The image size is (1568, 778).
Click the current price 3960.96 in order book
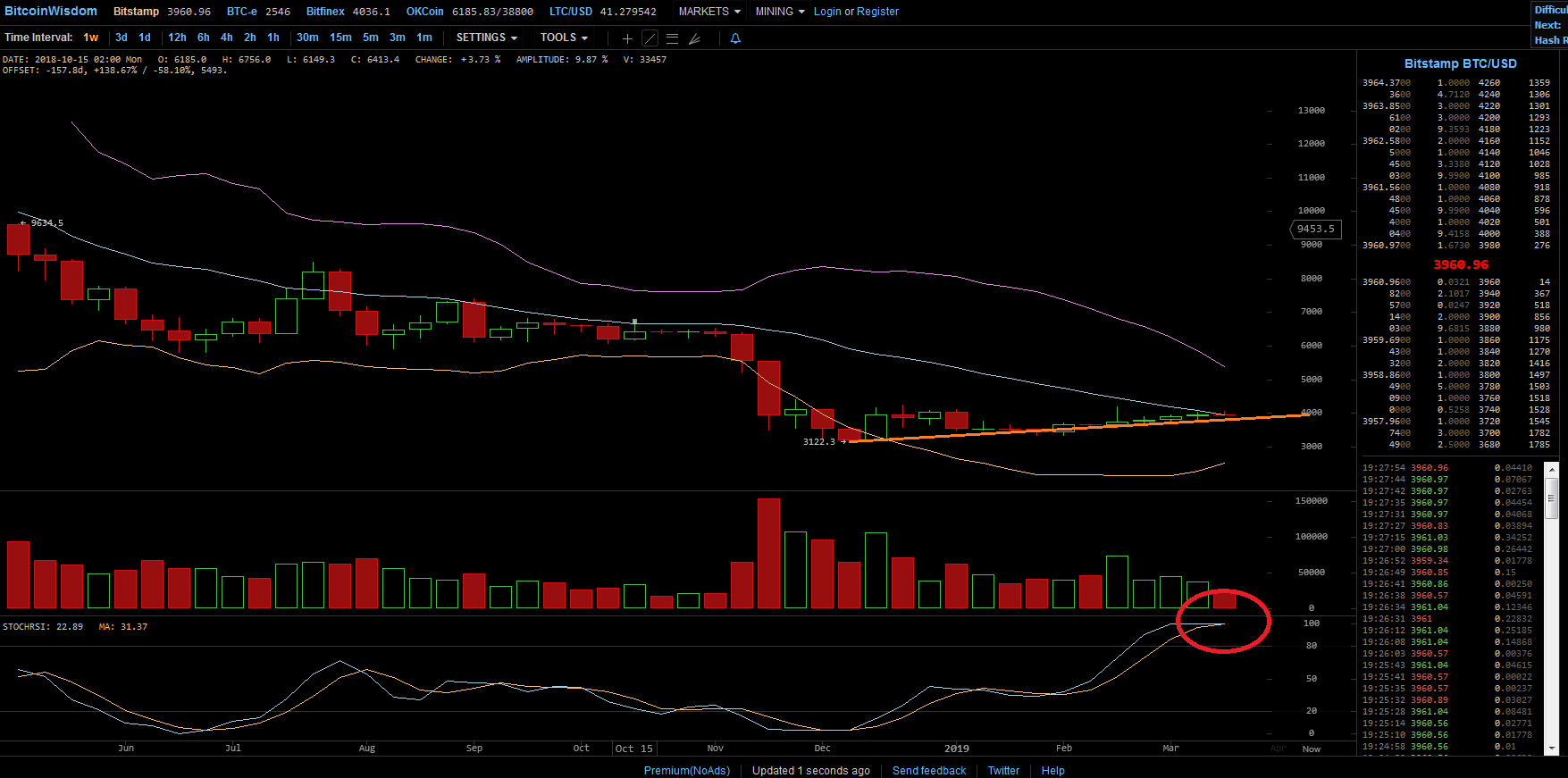tap(1461, 264)
